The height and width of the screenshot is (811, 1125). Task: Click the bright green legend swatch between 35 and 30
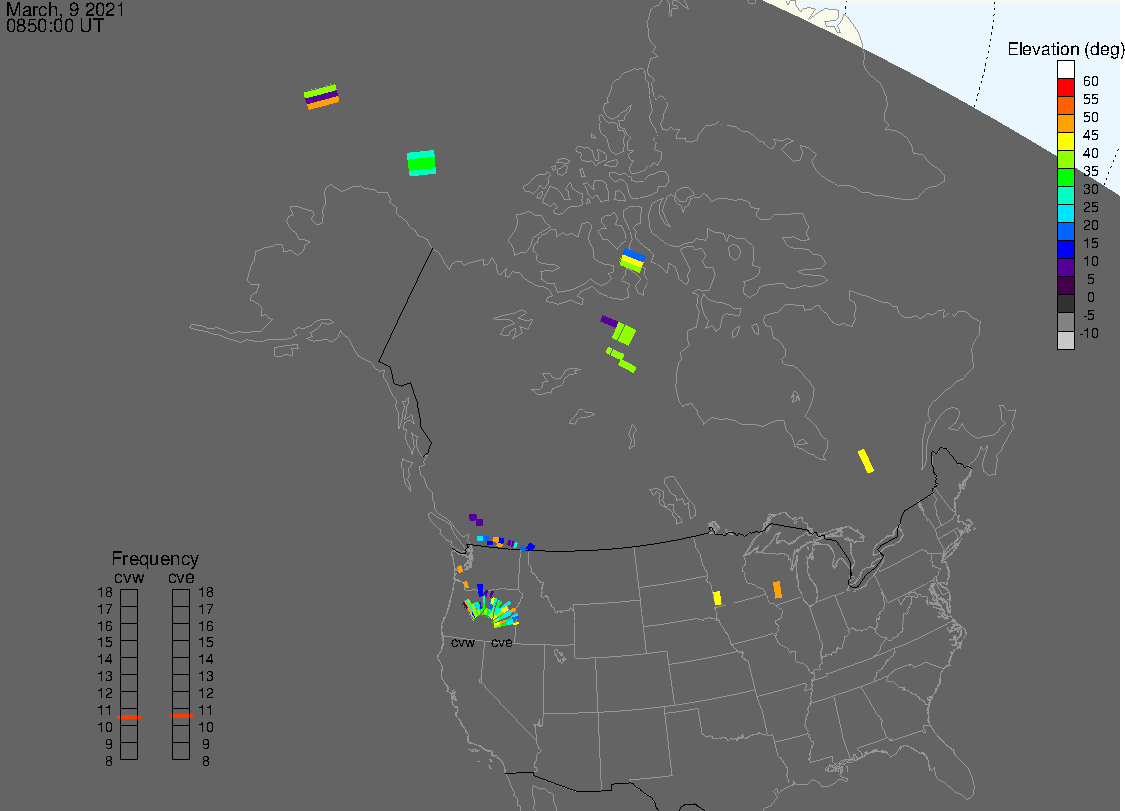tap(1065, 177)
